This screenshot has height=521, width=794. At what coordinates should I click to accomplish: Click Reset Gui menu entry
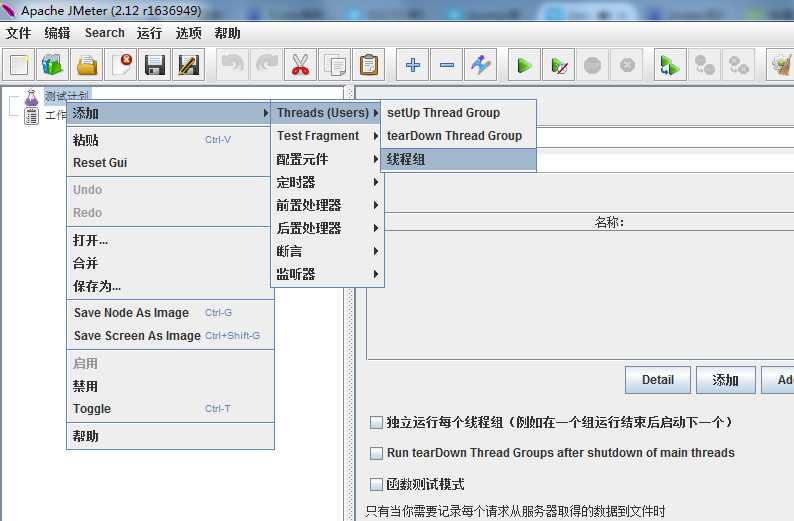coord(171,163)
